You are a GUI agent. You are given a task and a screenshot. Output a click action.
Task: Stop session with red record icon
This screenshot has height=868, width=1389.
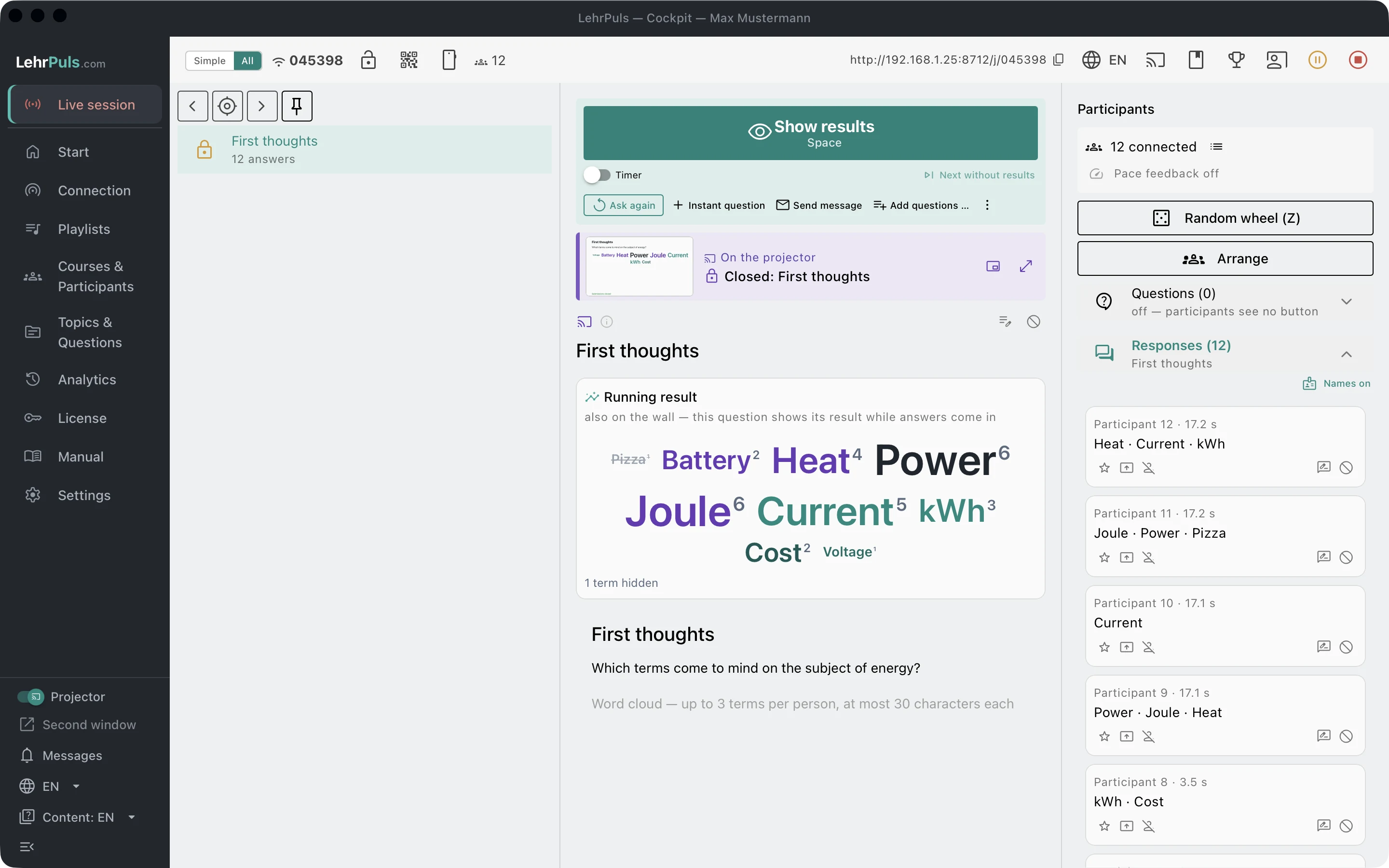[1358, 60]
